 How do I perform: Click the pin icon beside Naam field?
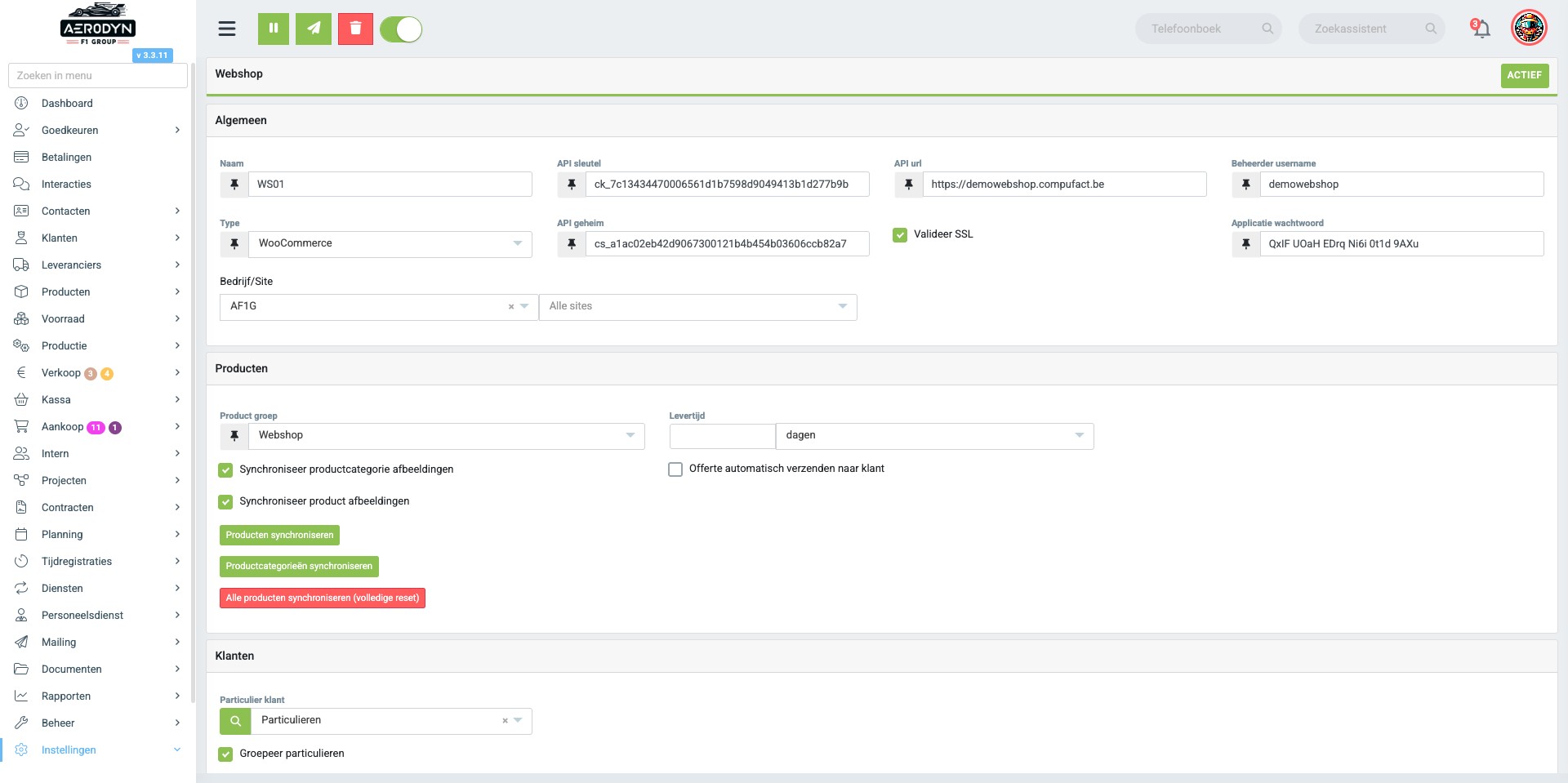234,185
